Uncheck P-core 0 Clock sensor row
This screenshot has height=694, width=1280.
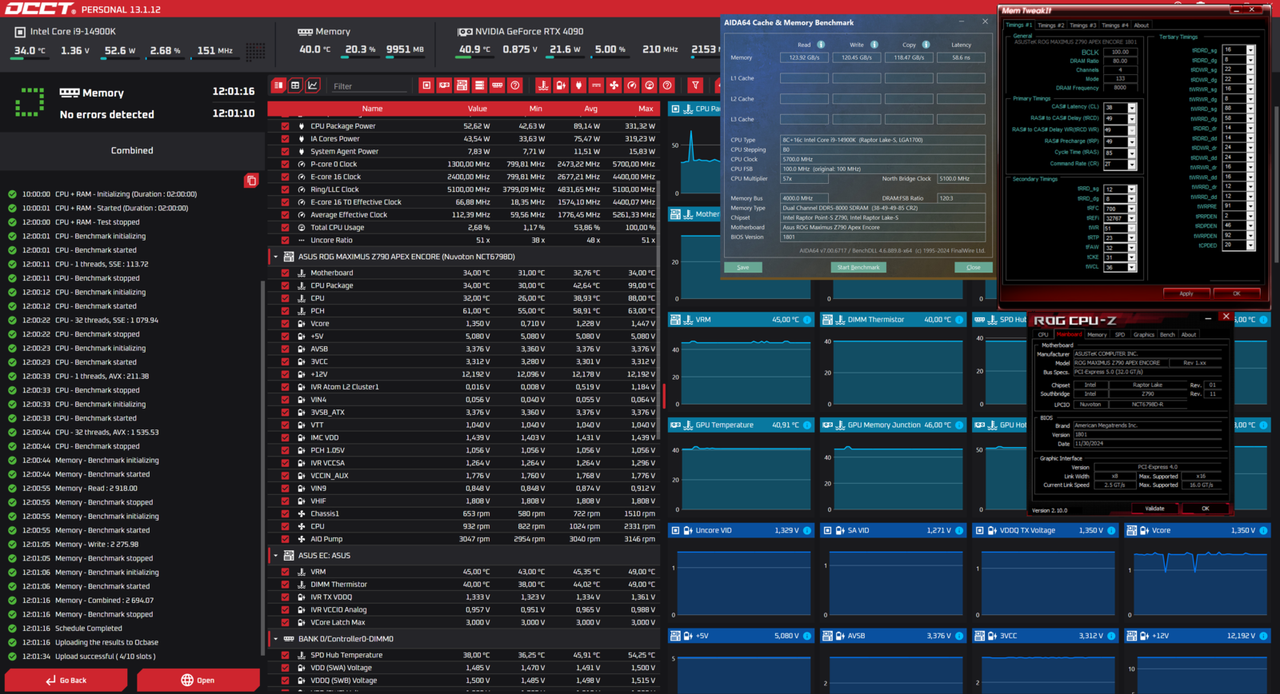285,164
